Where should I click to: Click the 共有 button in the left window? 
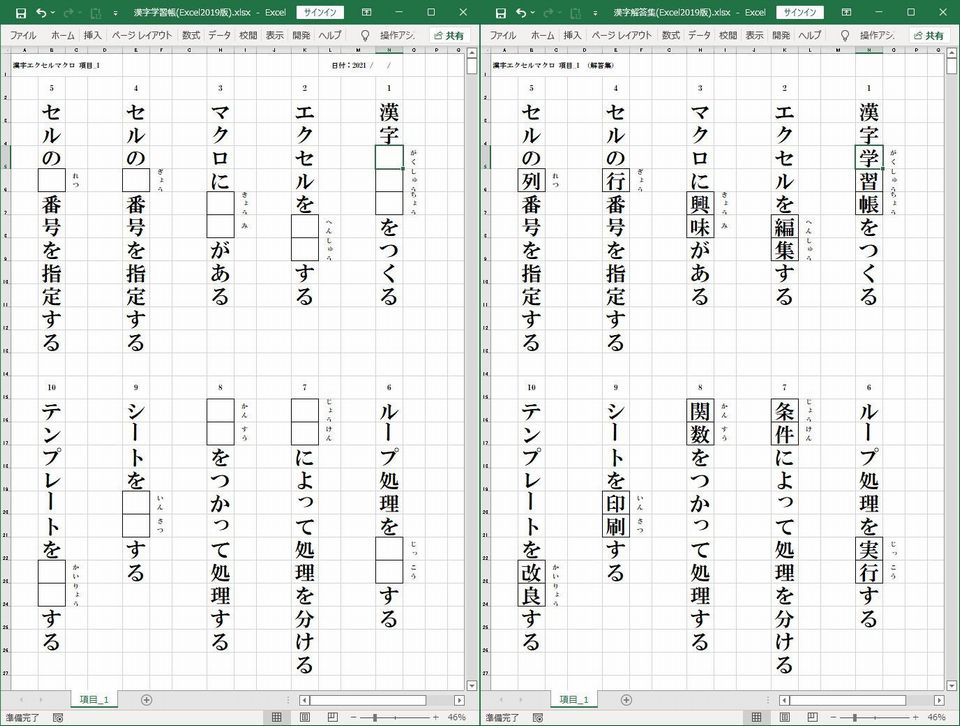pos(450,35)
